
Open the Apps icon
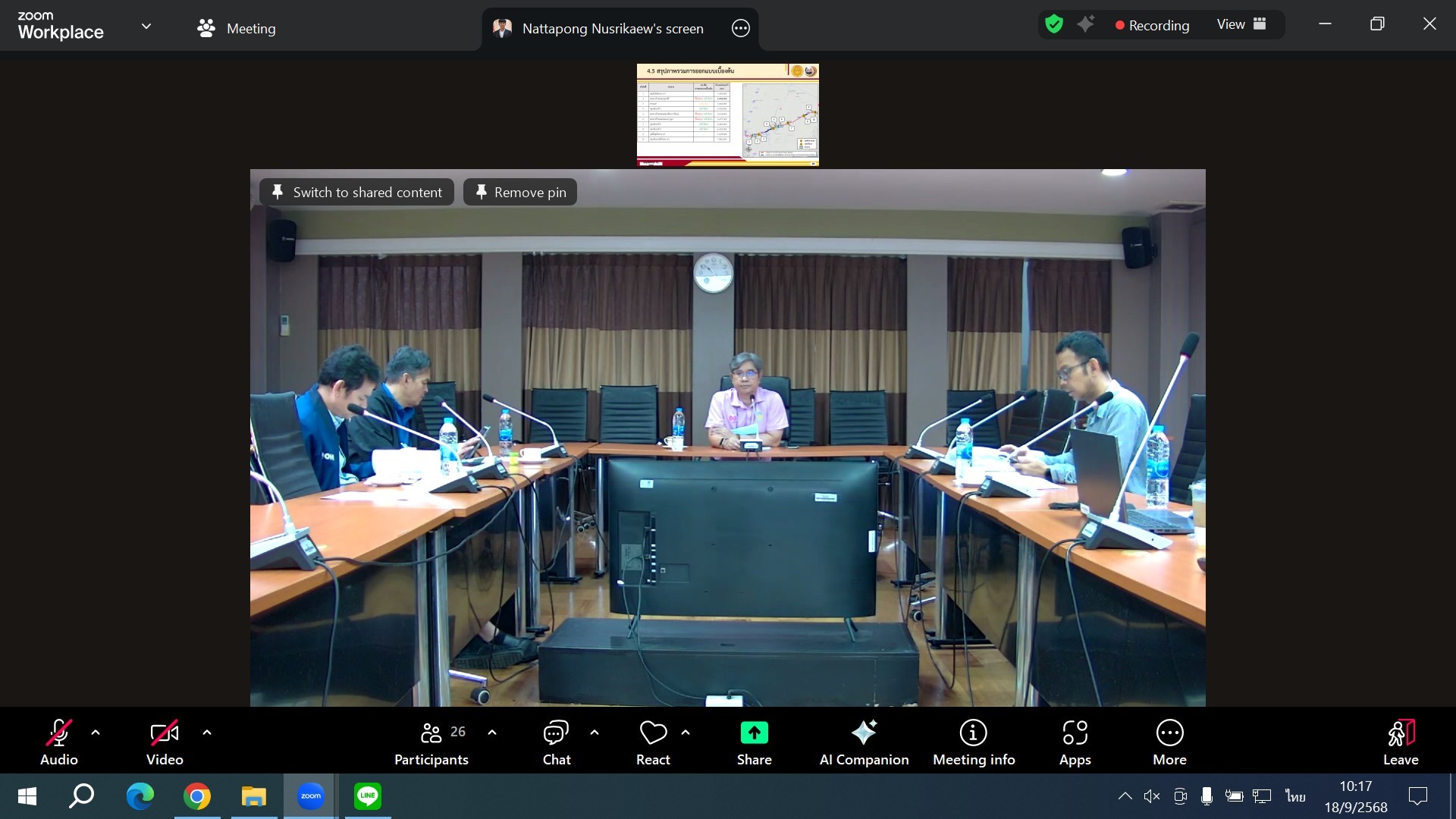pyautogui.click(x=1075, y=733)
